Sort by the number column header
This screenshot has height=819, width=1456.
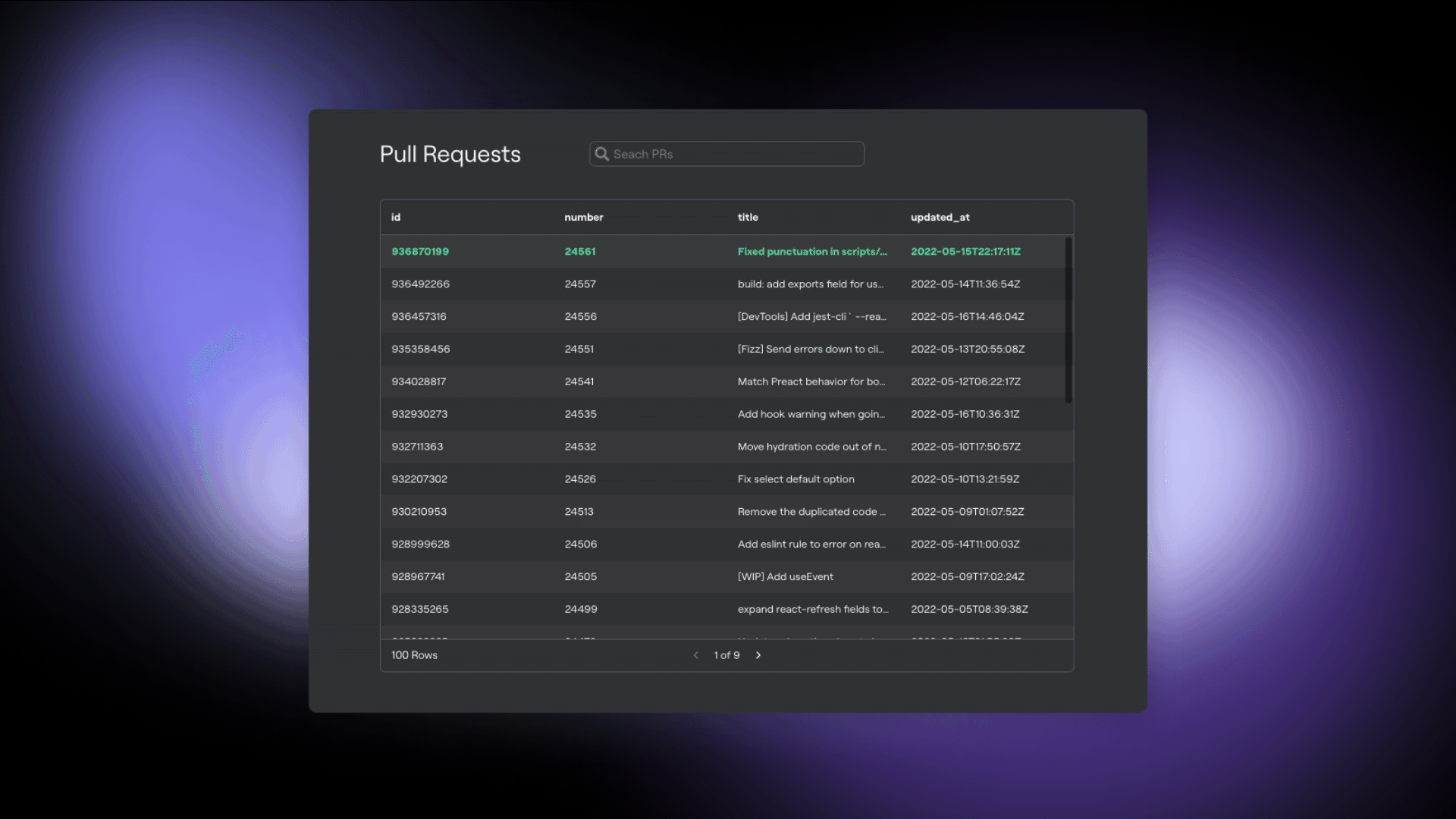583,218
